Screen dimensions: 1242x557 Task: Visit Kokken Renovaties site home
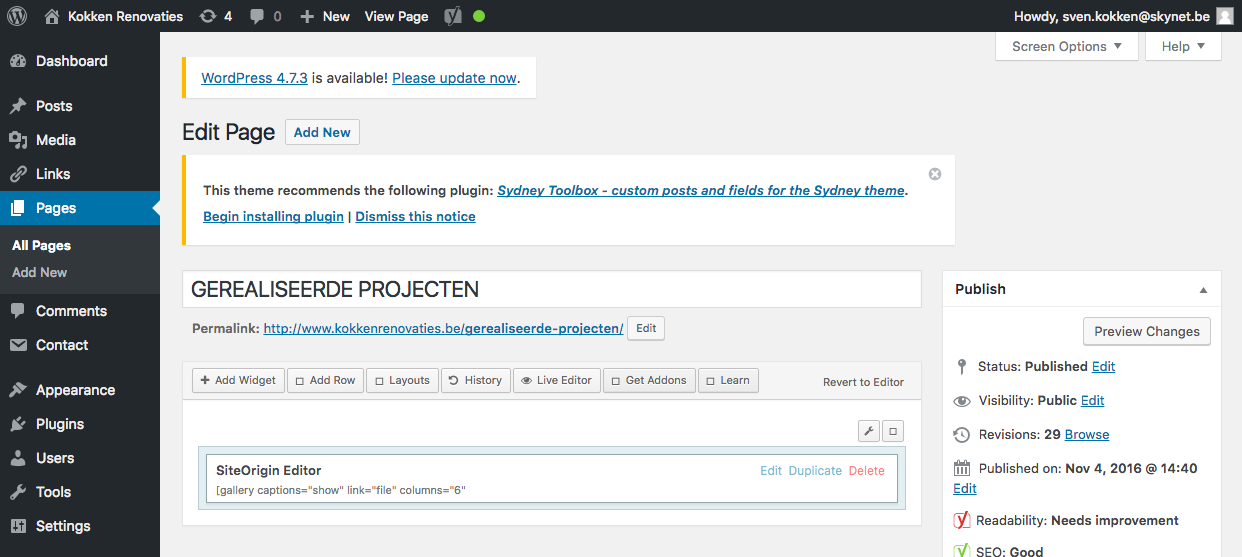114,16
